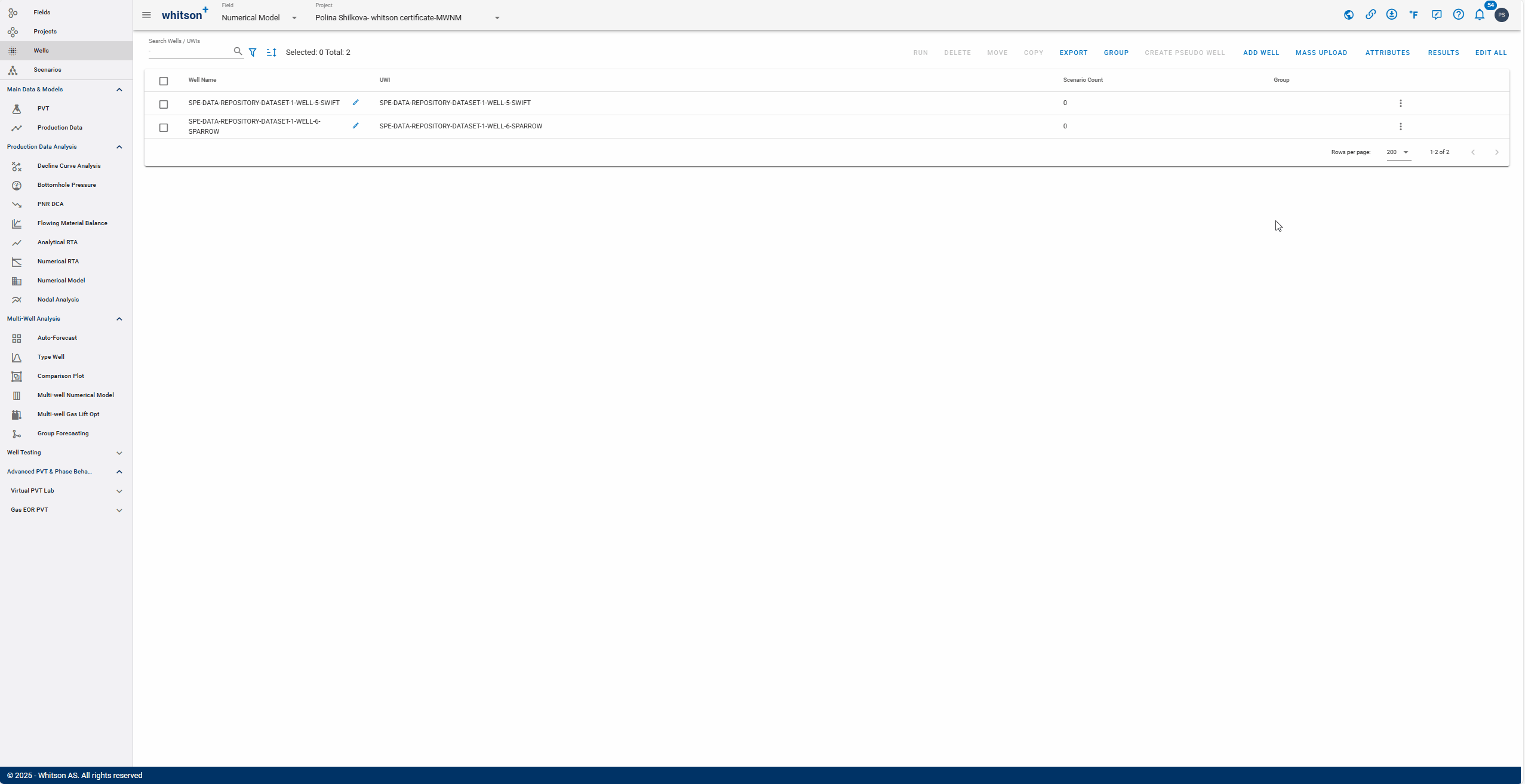Open the wells filter funnel icon
Image resolution: width=1525 pixels, height=784 pixels.
tap(253, 53)
